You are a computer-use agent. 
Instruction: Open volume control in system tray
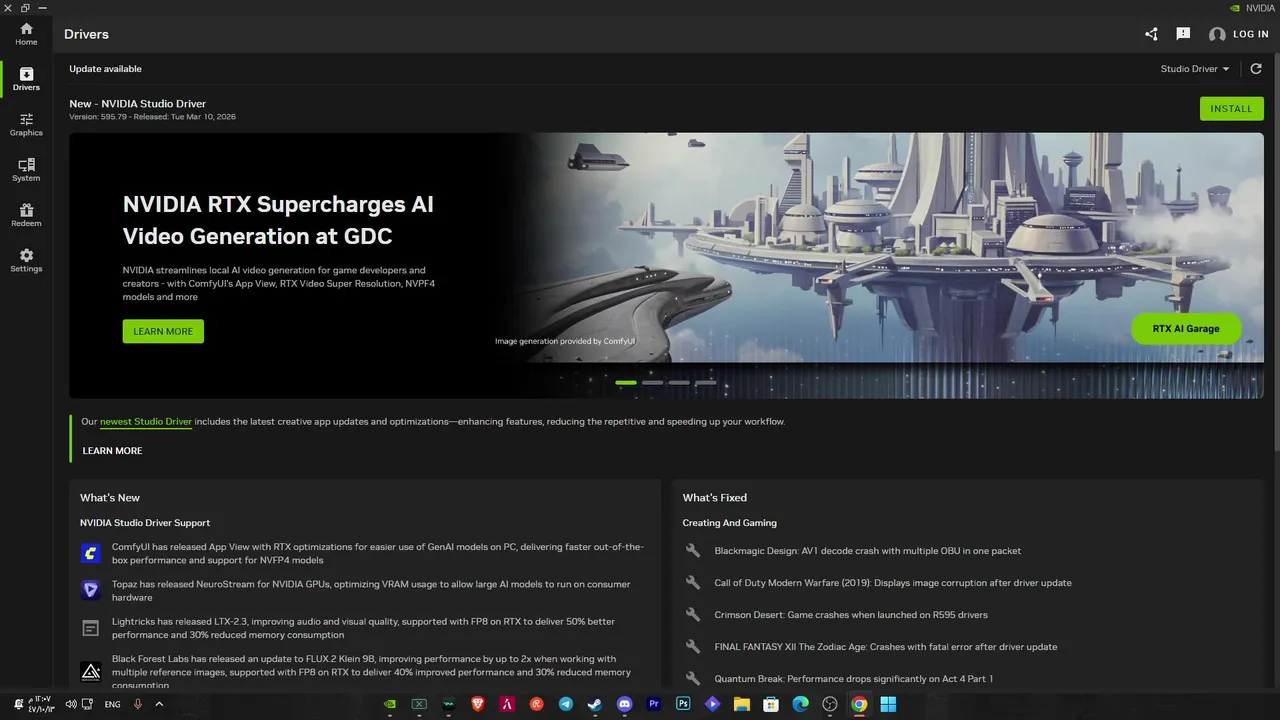tap(71, 704)
